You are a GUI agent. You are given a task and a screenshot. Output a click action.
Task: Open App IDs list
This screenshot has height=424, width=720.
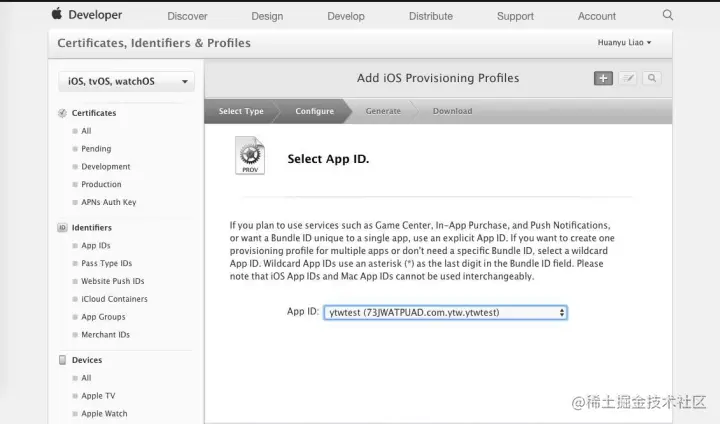pos(96,246)
